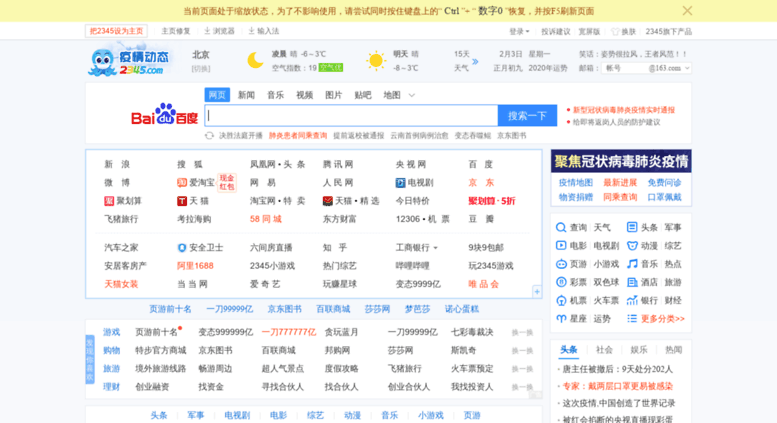Click the Baidu logo
The width and height of the screenshot is (777, 423).
click(x=165, y=114)
